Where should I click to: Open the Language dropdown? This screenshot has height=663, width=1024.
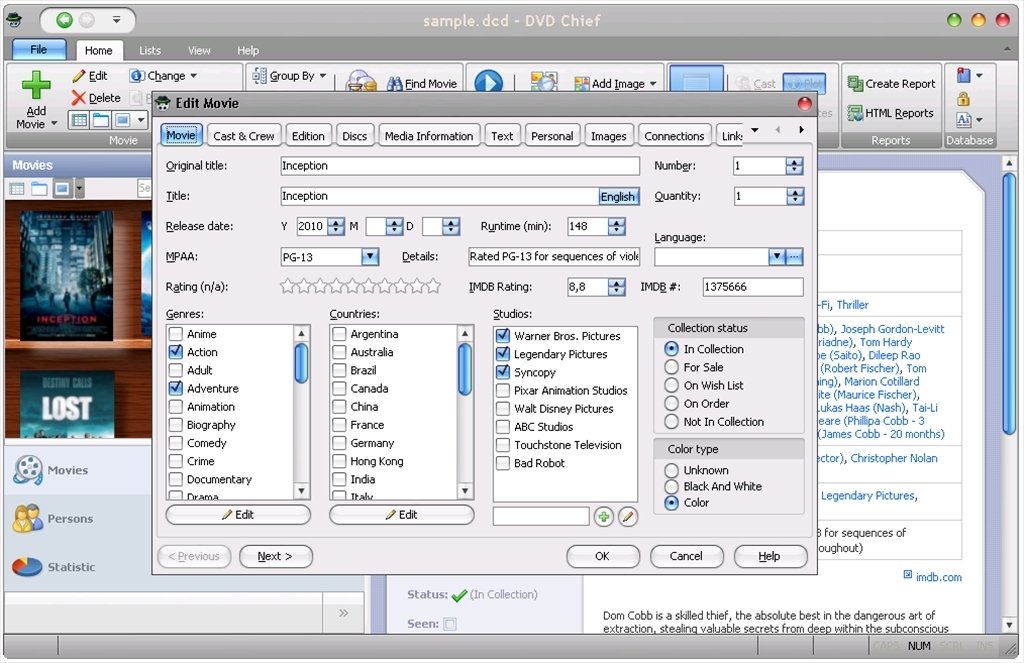click(x=776, y=257)
